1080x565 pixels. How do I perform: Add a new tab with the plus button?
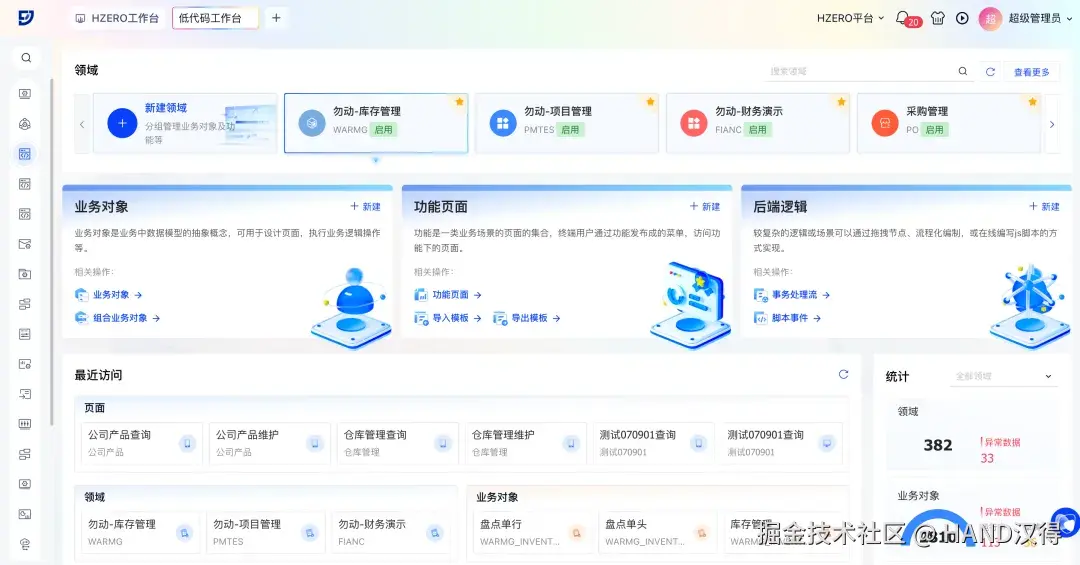[276, 19]
